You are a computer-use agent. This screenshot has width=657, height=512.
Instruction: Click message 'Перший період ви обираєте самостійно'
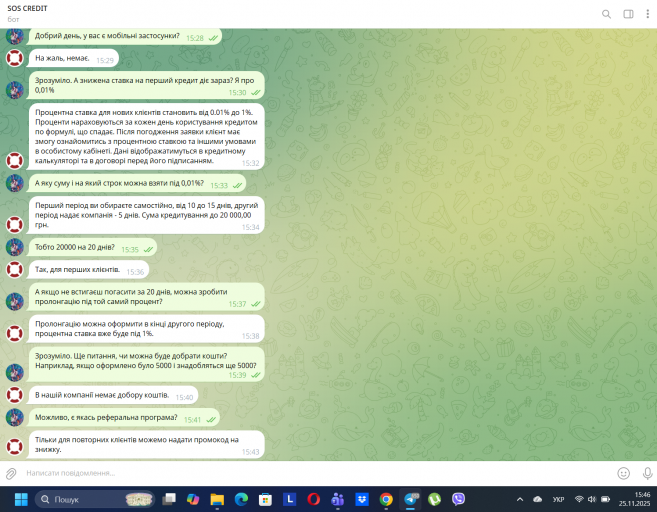tap(146, 215)
